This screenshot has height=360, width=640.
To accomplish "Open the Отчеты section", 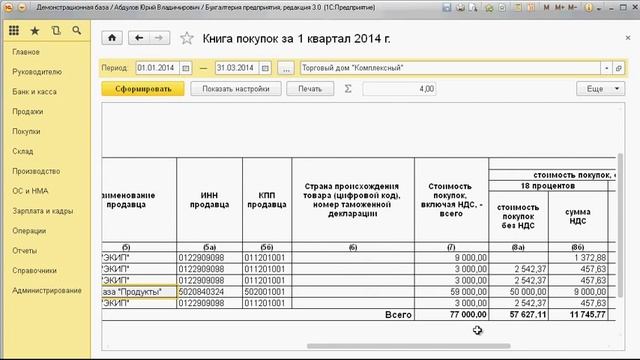I will [24, 251].
